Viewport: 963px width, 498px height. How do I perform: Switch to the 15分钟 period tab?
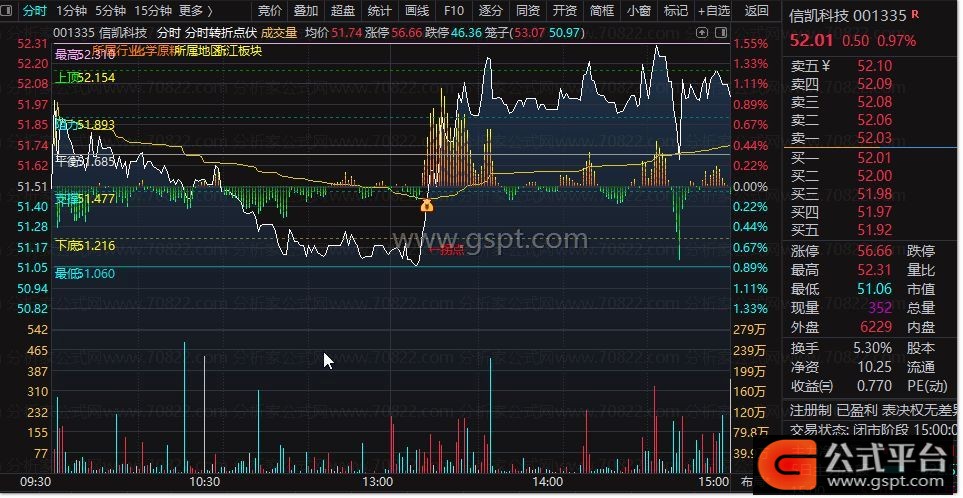pos(153,11)
